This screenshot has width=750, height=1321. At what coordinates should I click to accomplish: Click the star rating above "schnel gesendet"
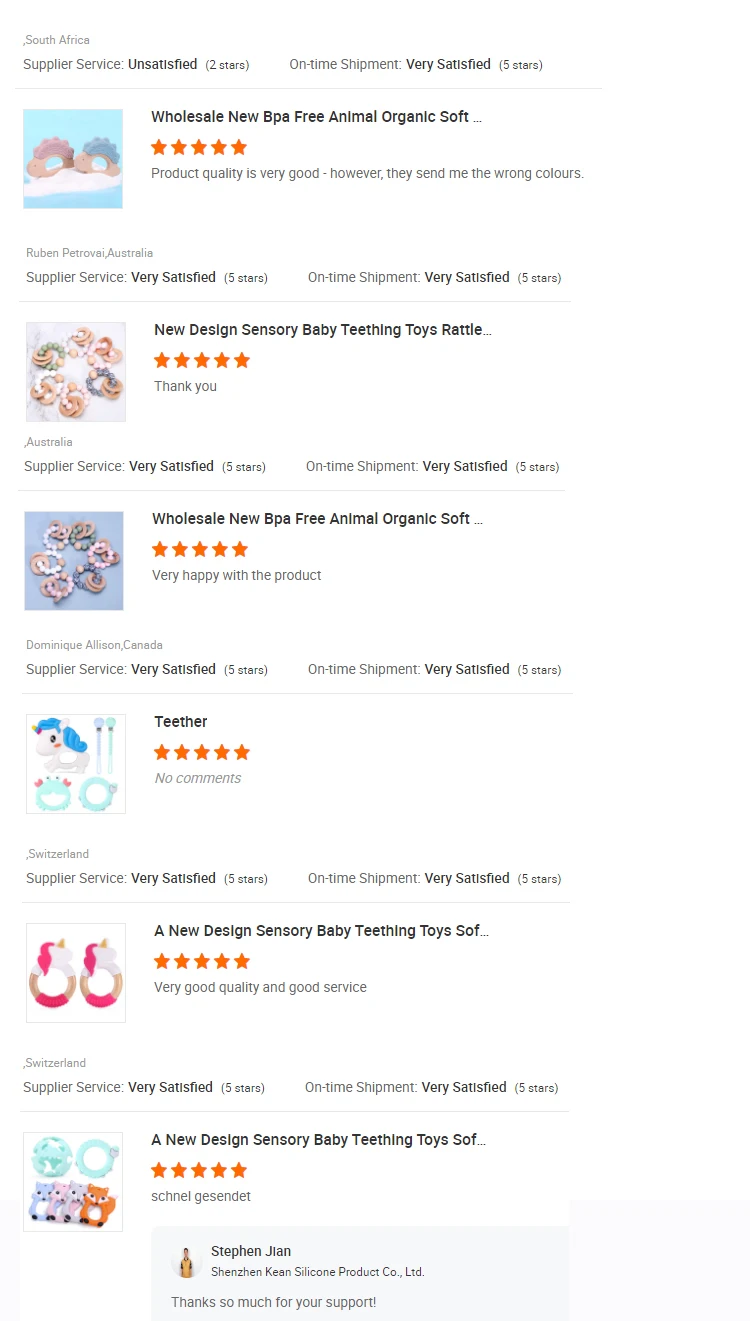[198, 1171]
